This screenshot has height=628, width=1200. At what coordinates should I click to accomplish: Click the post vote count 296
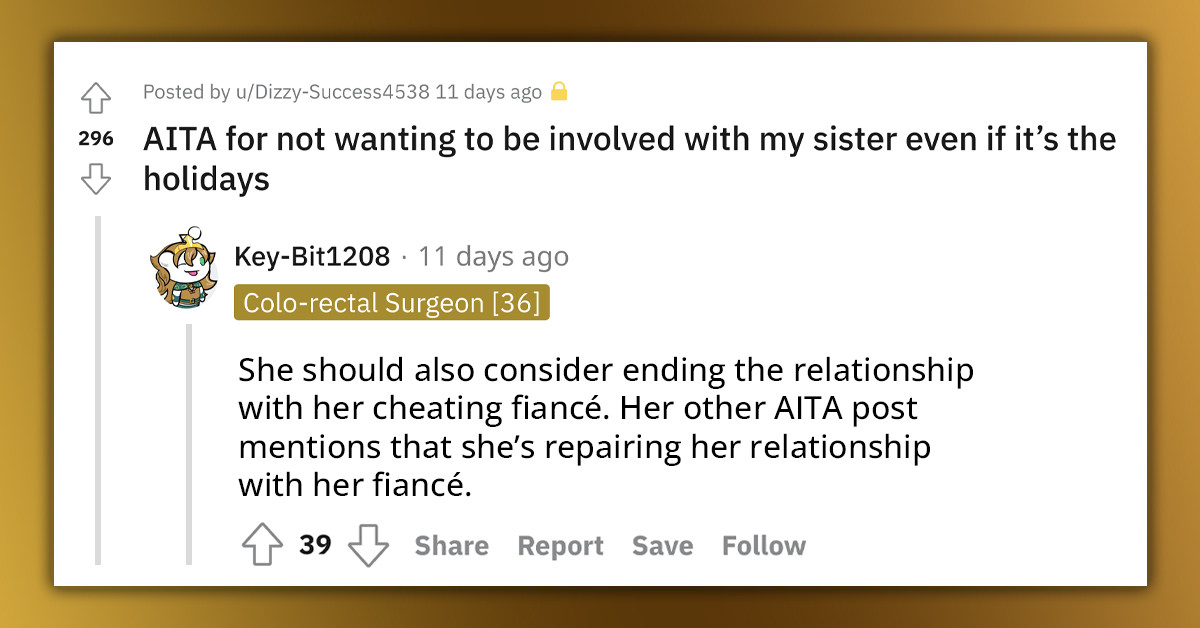point(95,139)
